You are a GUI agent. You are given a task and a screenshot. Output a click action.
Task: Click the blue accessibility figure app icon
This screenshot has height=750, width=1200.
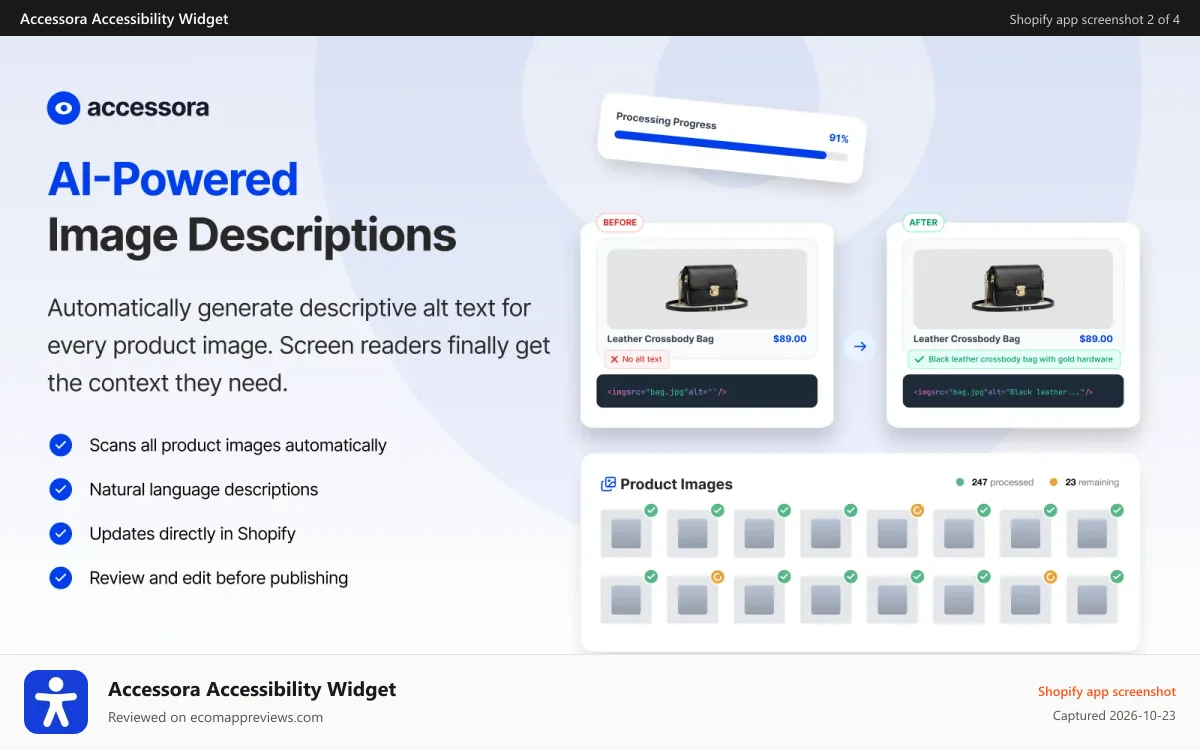(56, 702)
